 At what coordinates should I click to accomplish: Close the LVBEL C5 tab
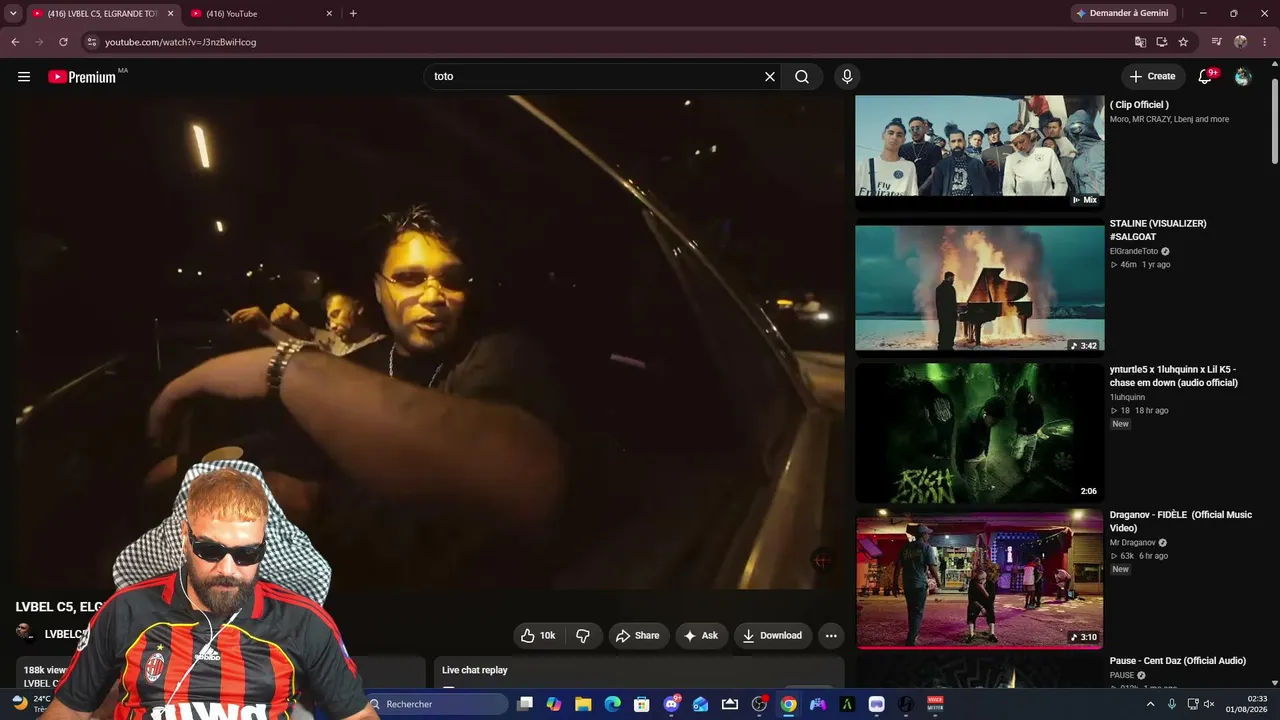pos(170,14)
